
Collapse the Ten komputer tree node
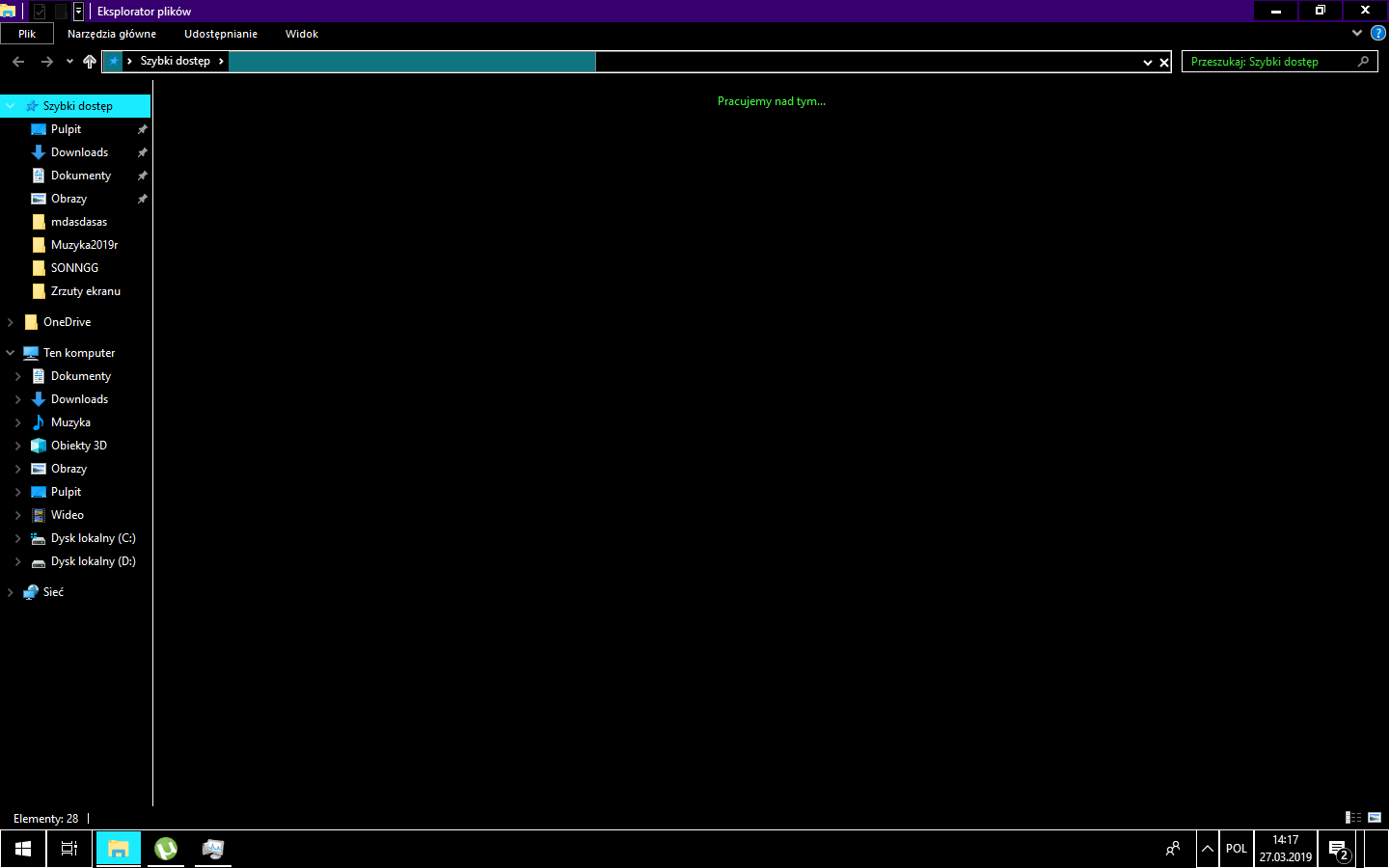11,353
